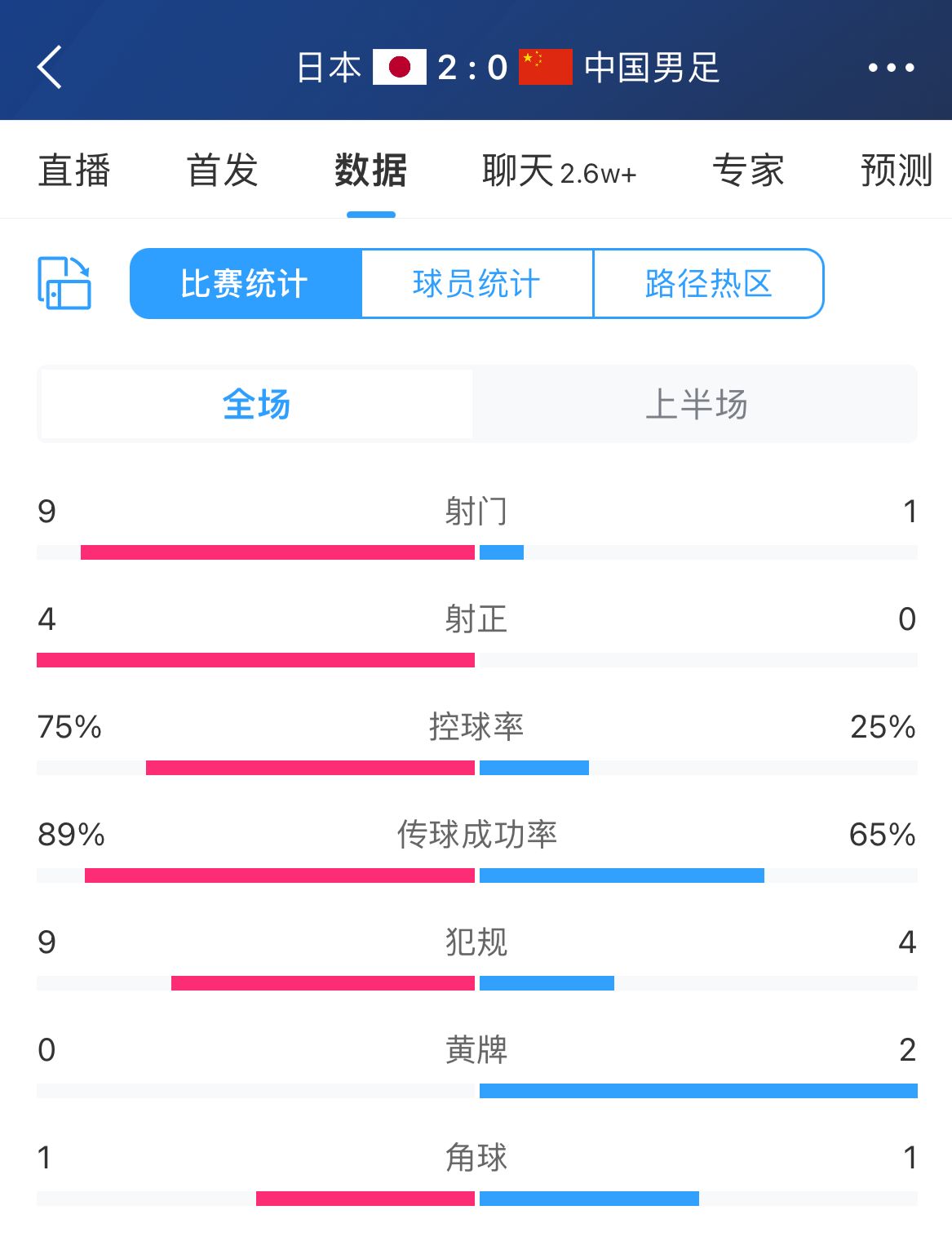This screenshot has height=1250, width=952.
Task: Select the 全场 full match toggle
Action: click(257, 404)
